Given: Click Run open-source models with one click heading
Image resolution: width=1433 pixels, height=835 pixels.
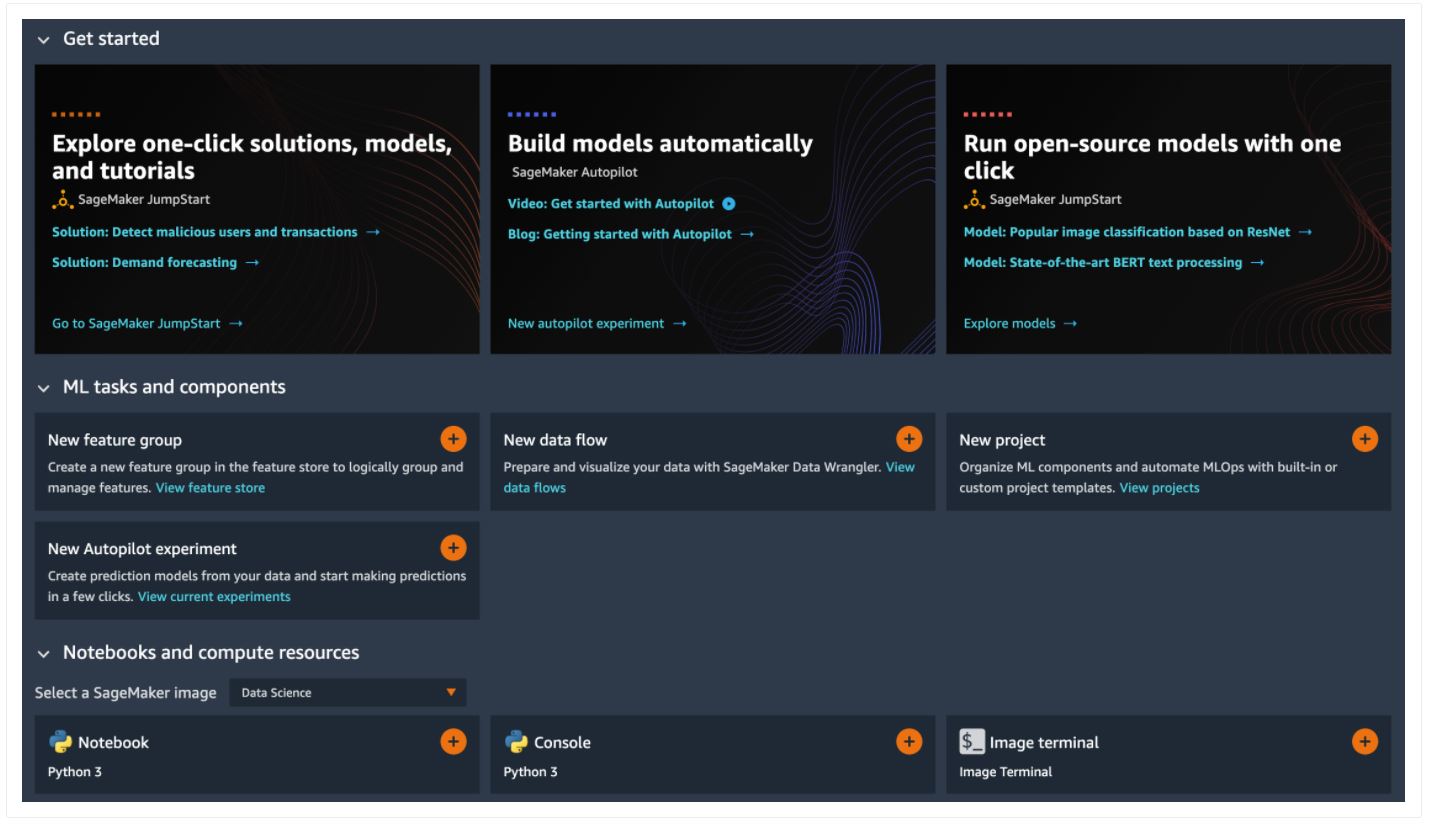Looking at the screenshot, I should [x=1152, y=157].
